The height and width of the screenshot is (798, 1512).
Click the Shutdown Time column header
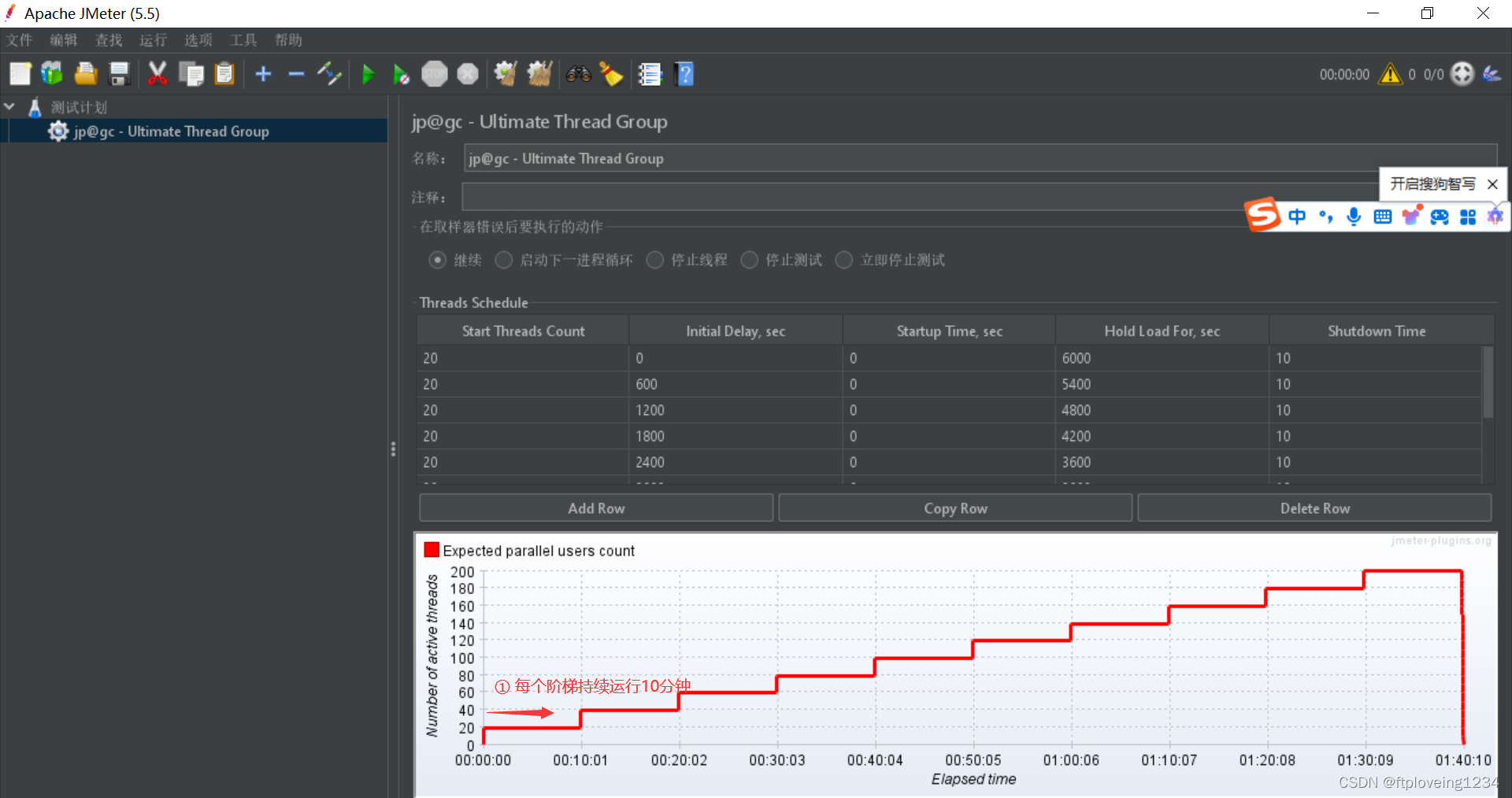point(1377,331)
